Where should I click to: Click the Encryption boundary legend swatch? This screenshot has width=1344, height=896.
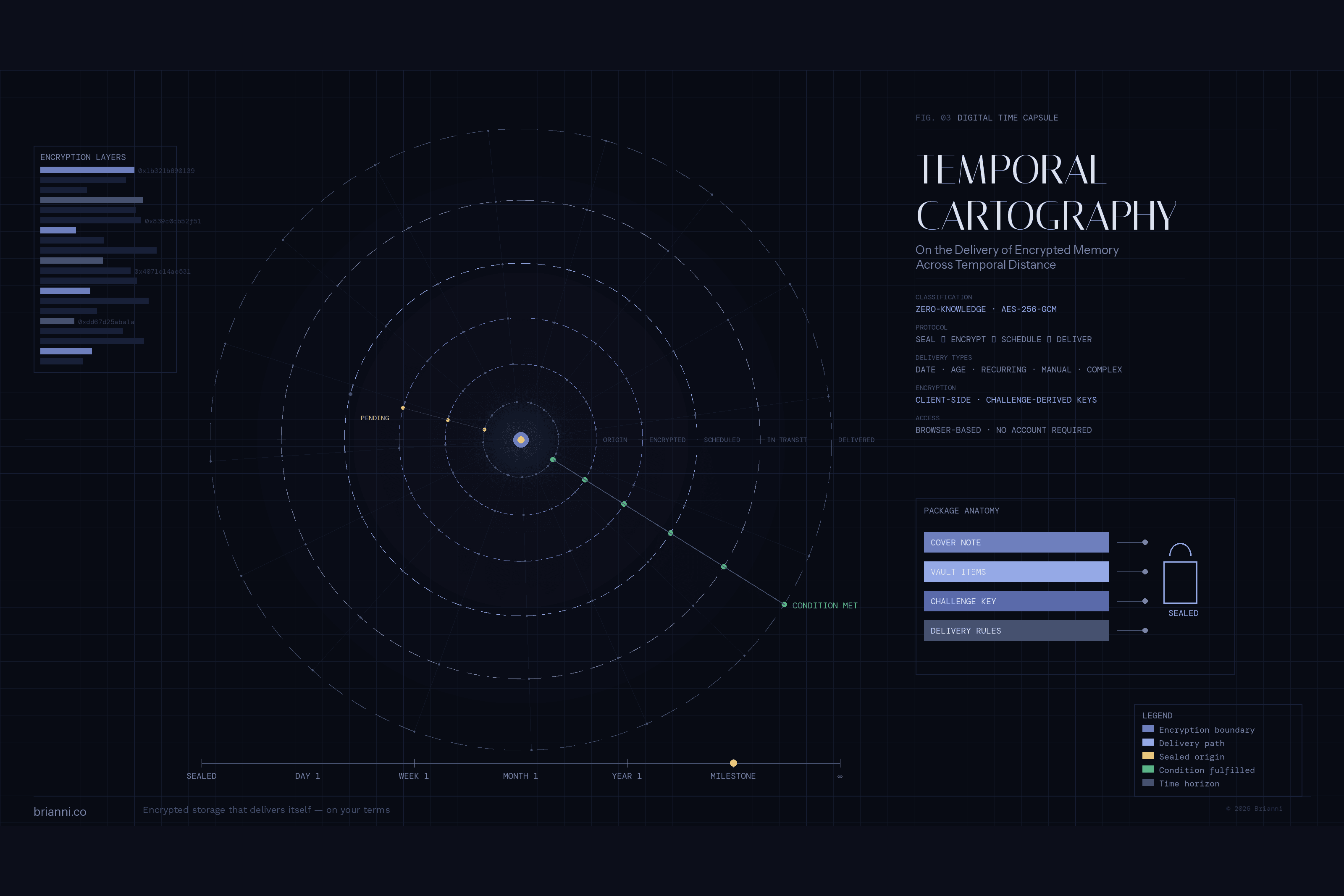(1147, 728)
